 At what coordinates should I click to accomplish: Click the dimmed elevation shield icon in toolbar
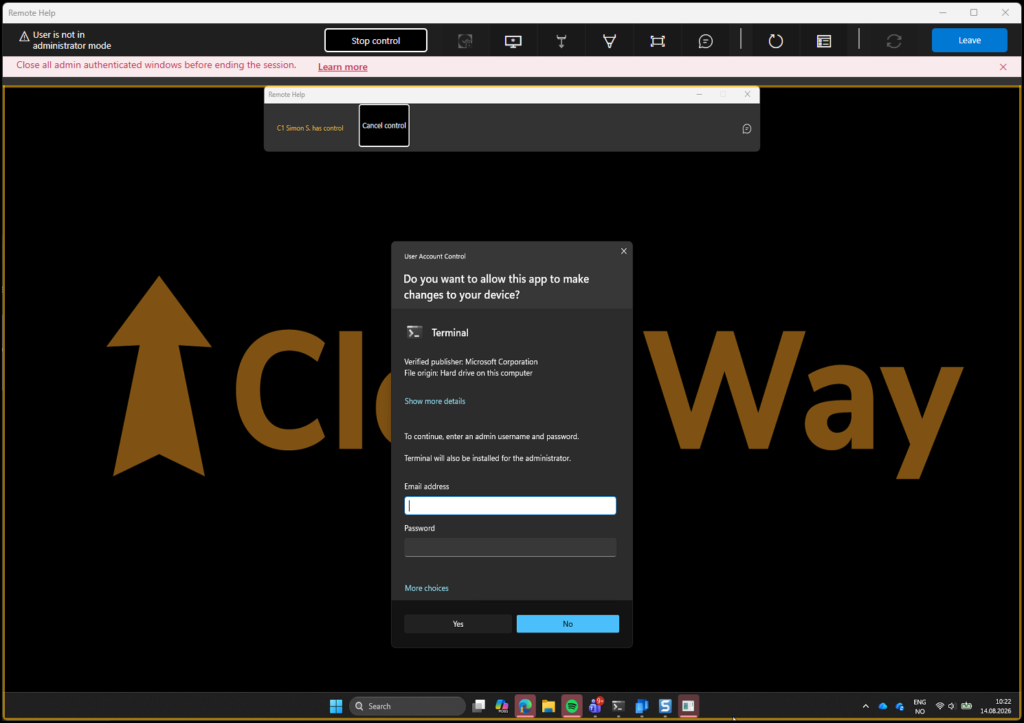(465, 41)
